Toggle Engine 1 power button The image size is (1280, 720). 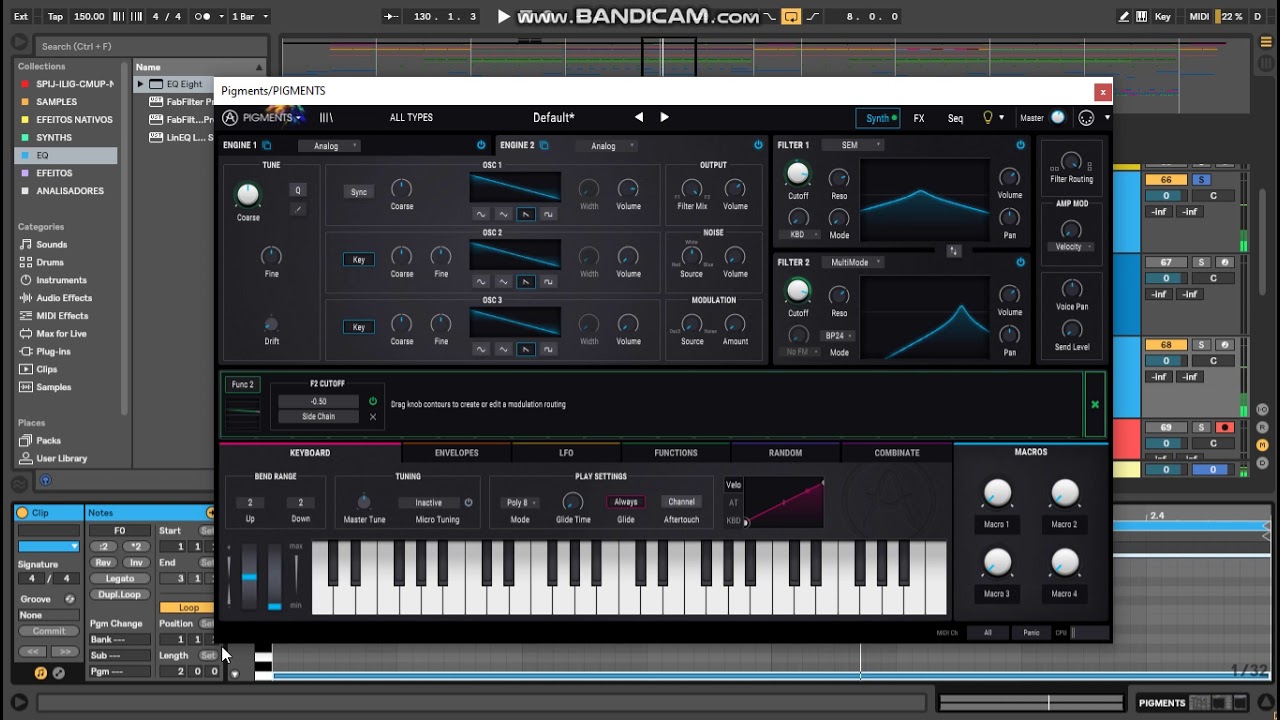[x=481, y=145]
